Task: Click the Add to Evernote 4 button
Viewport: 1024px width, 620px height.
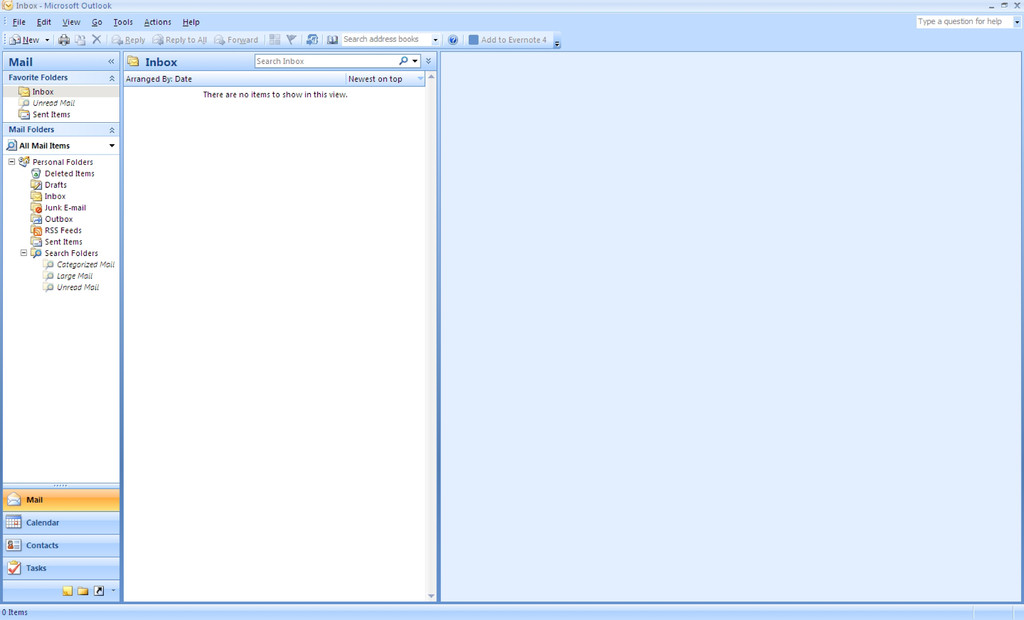Action: pyautogui.click(x=507, y=40)
